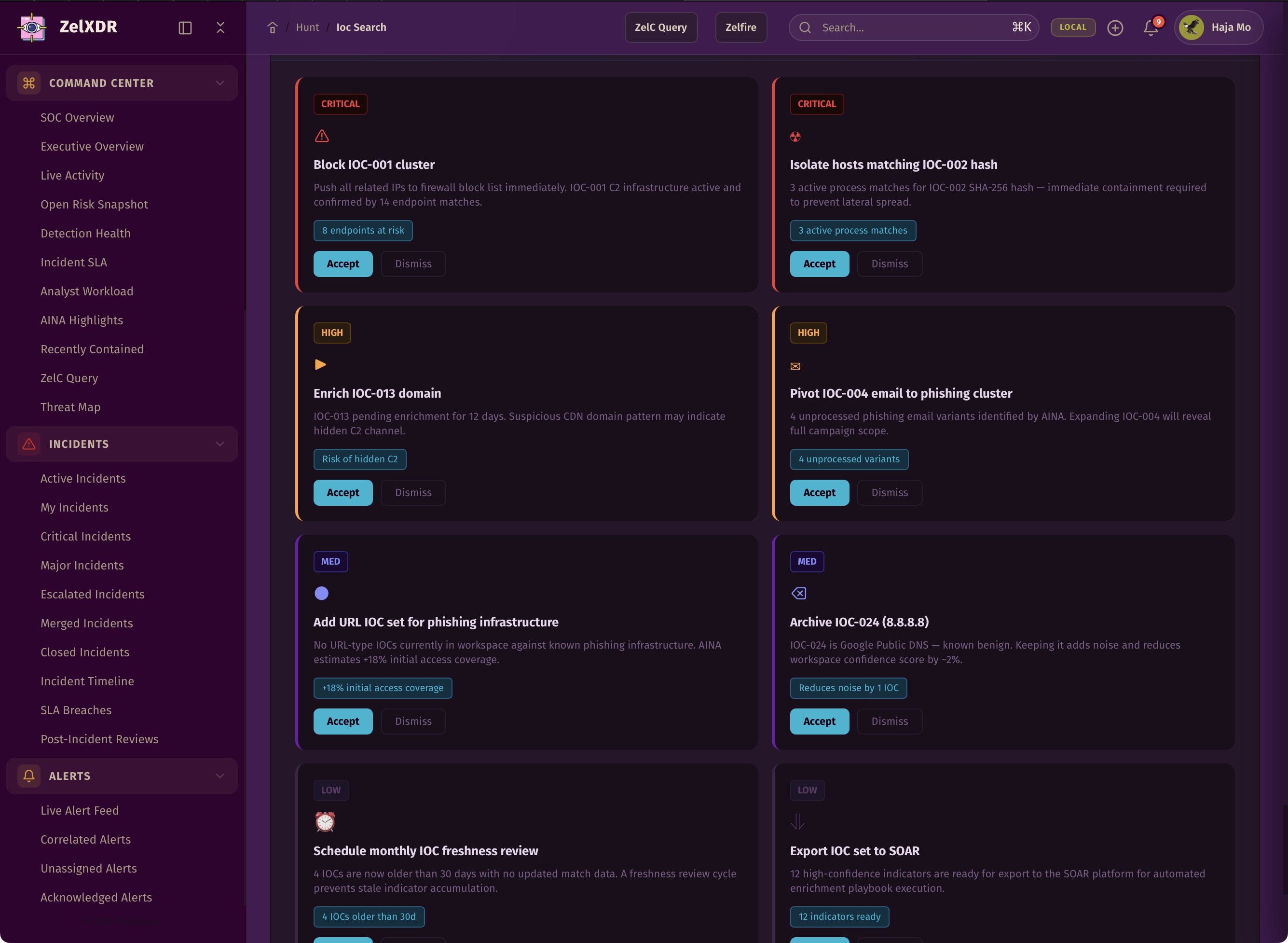
Task: Click the Zelfire button in header
Action: [740, 28]
